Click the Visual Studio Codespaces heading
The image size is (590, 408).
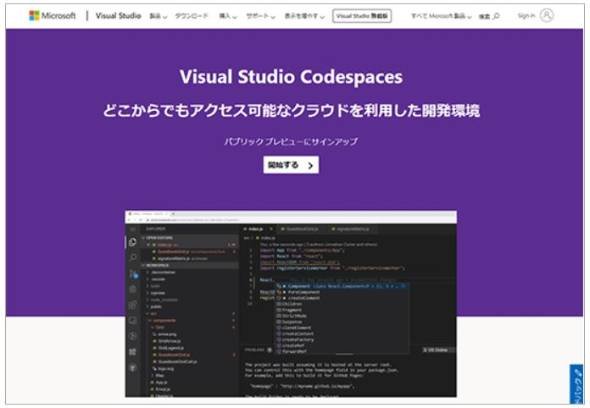click(x=291, y=77)
